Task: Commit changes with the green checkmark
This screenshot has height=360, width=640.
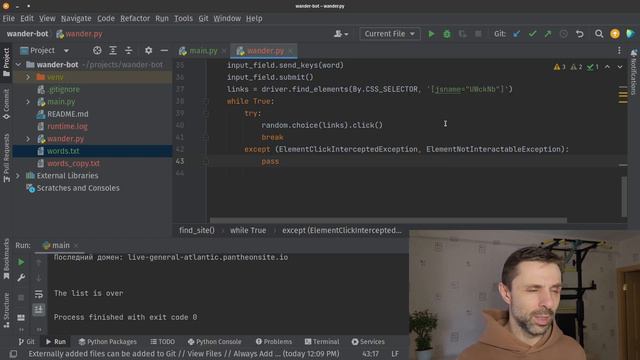Action: (532, 34)
